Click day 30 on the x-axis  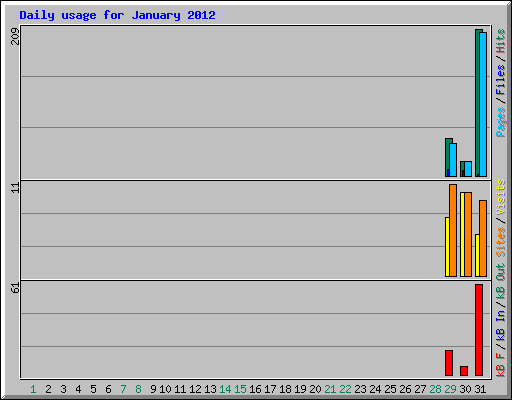pyautogui.click(x=465, y=389)
